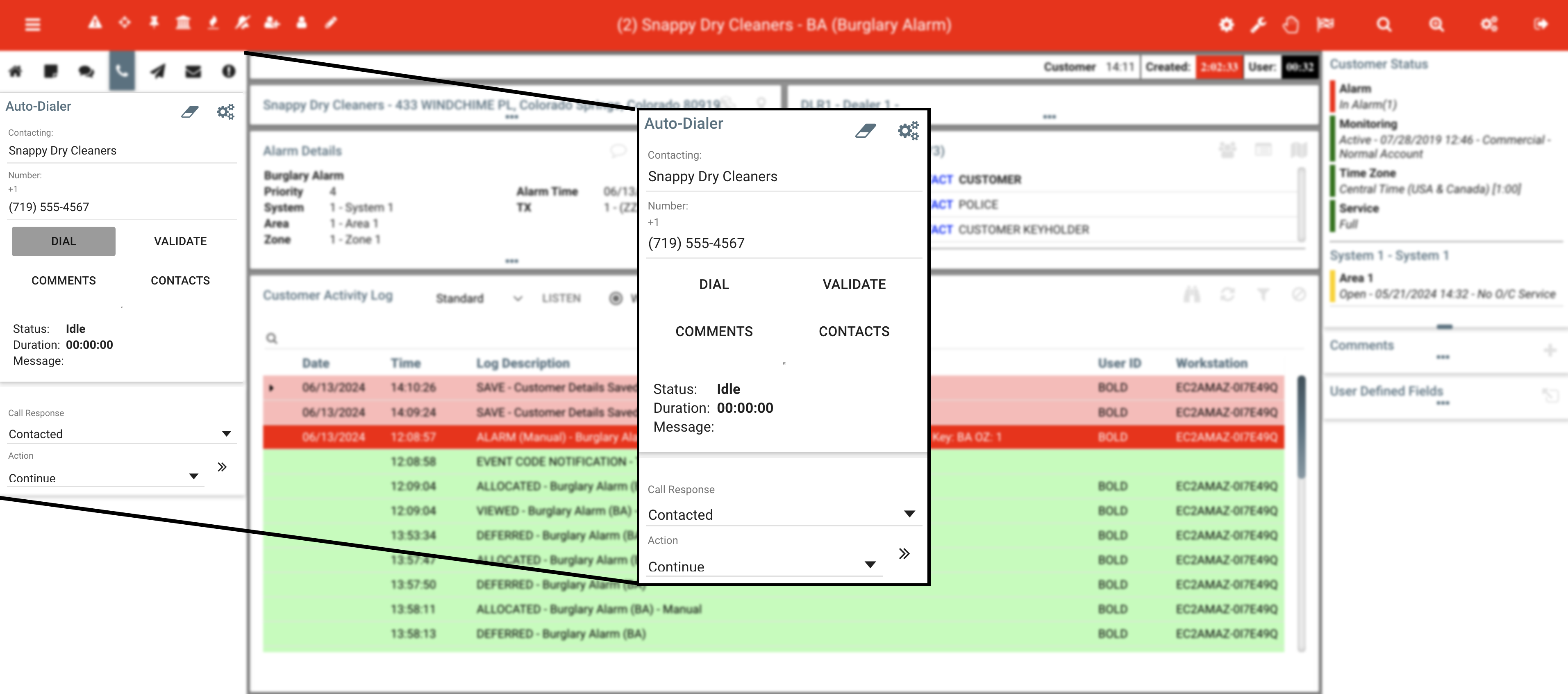Click the raised hand icon in header
Image resolution: width=1568 pixels, height=694 pixels.
click(x=1291, y=24)
